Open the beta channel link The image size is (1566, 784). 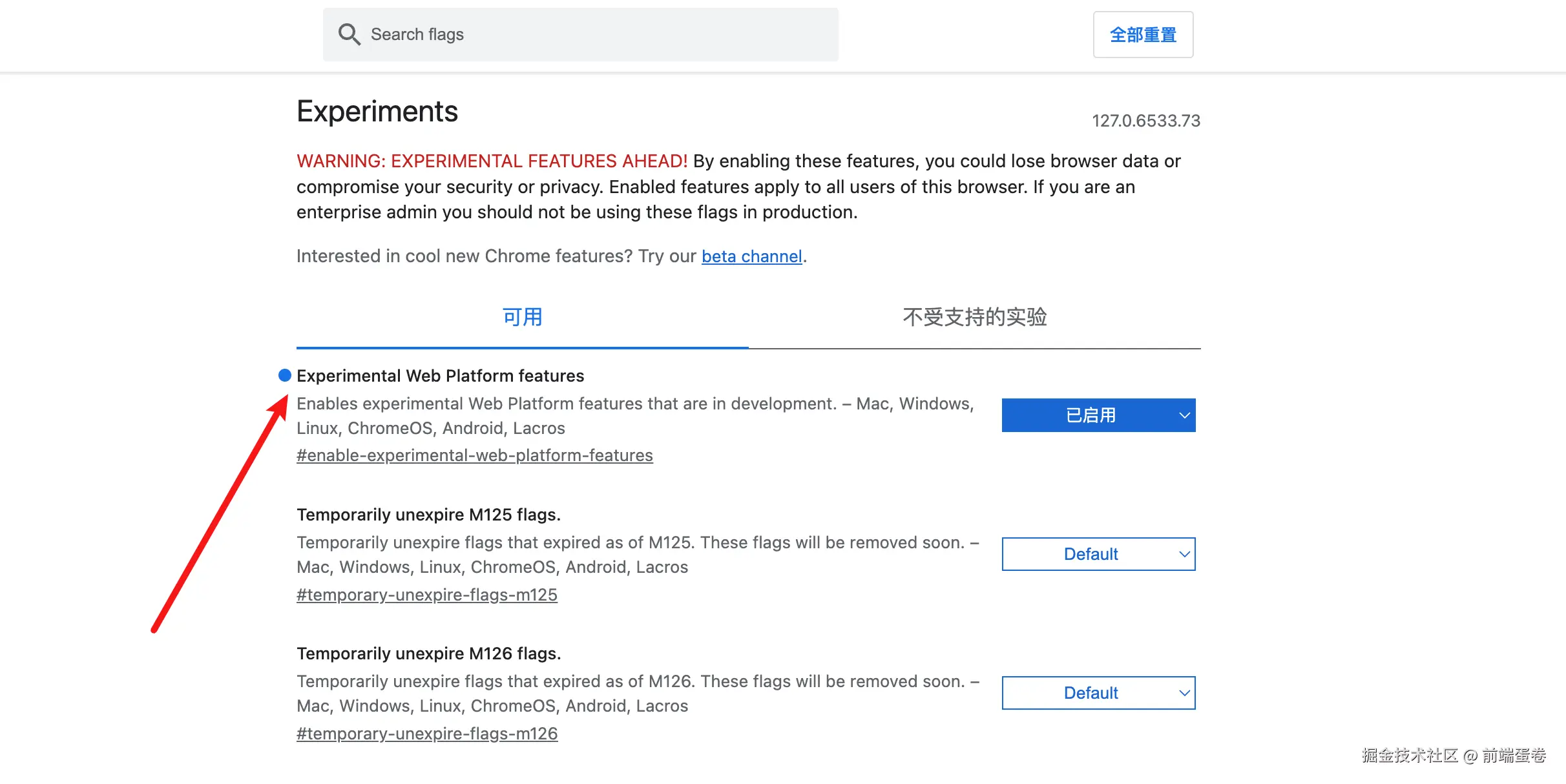tap(751, 256)
